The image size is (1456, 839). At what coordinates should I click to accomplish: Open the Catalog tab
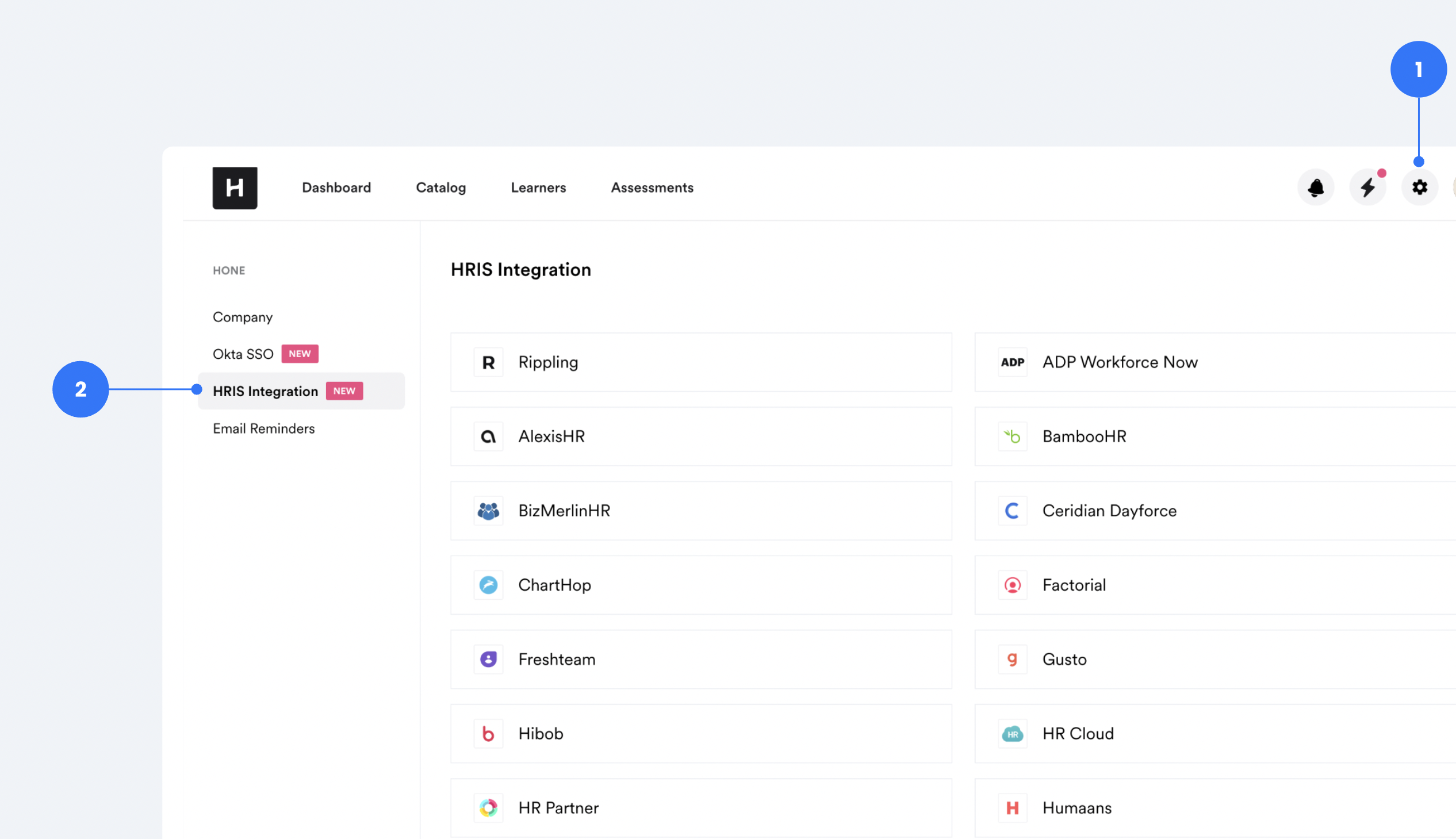(441, 188)
